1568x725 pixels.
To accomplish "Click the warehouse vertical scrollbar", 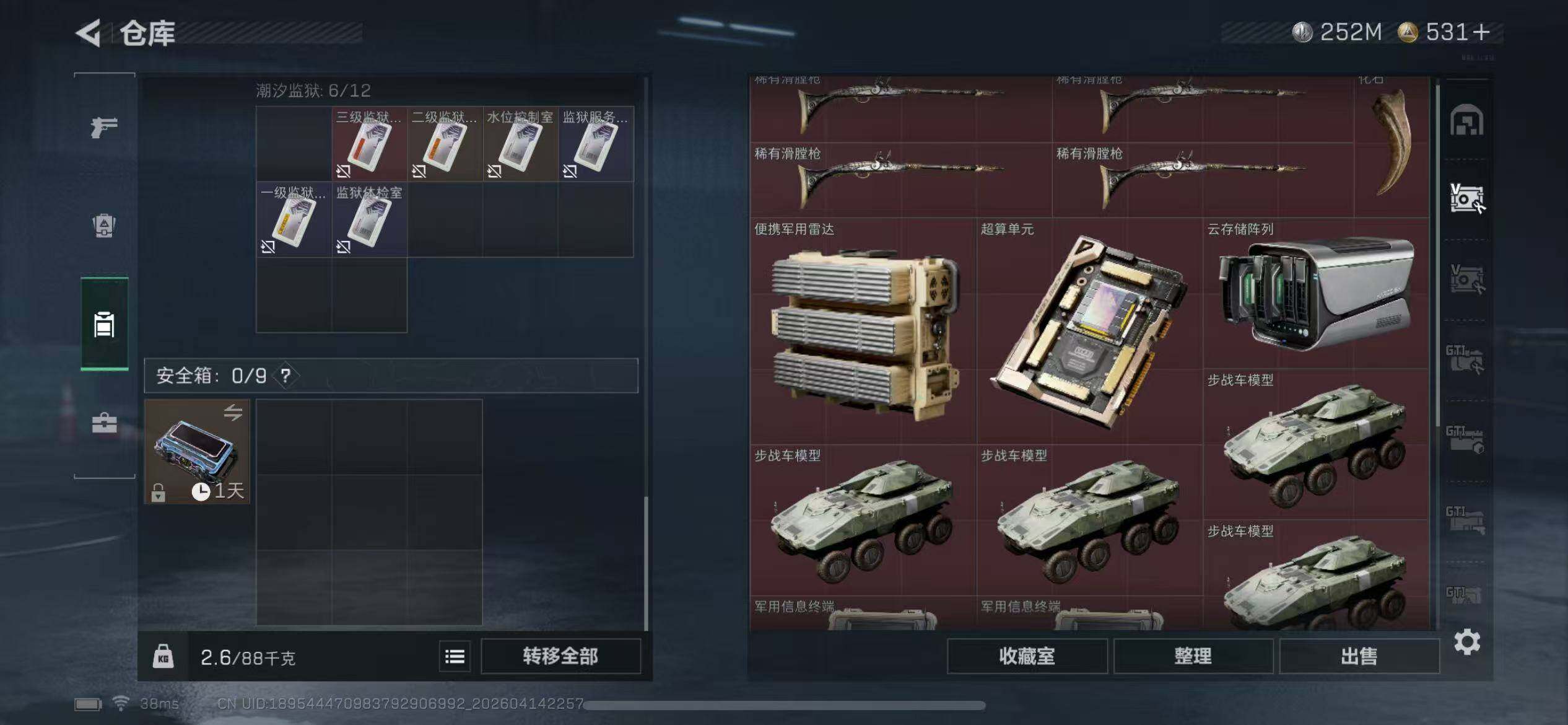I will coord(1438,254).
